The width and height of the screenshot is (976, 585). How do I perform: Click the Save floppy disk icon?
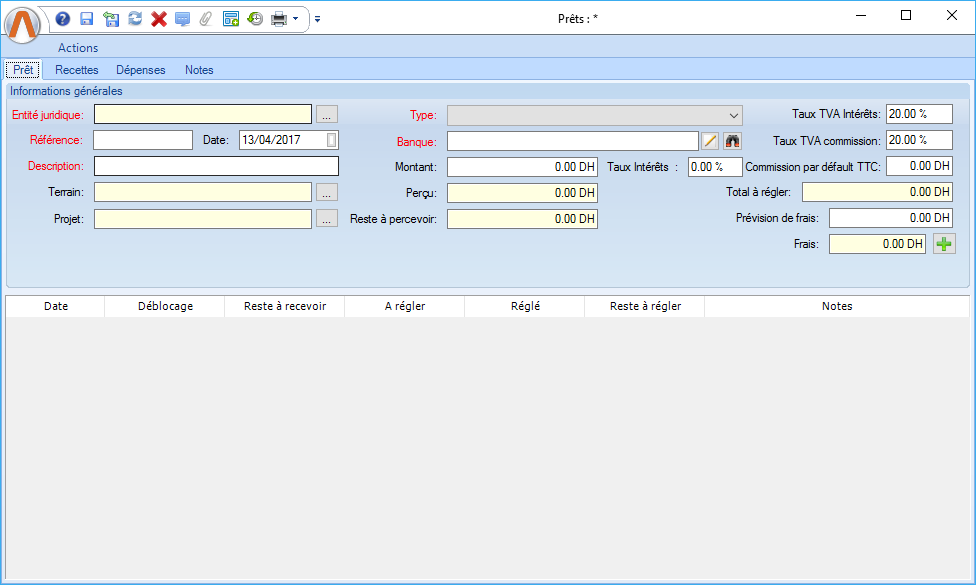pyautogui.click(x=87, y=18)
